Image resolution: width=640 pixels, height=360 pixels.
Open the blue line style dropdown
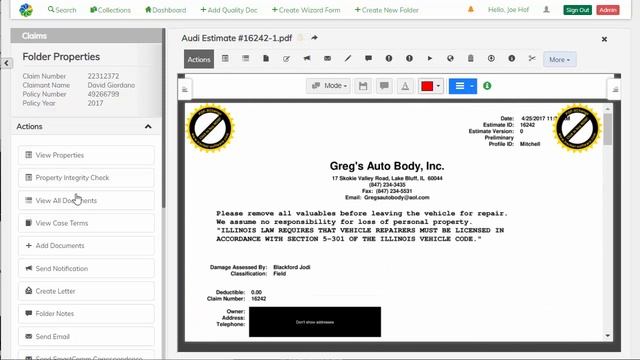click(463, 86)
